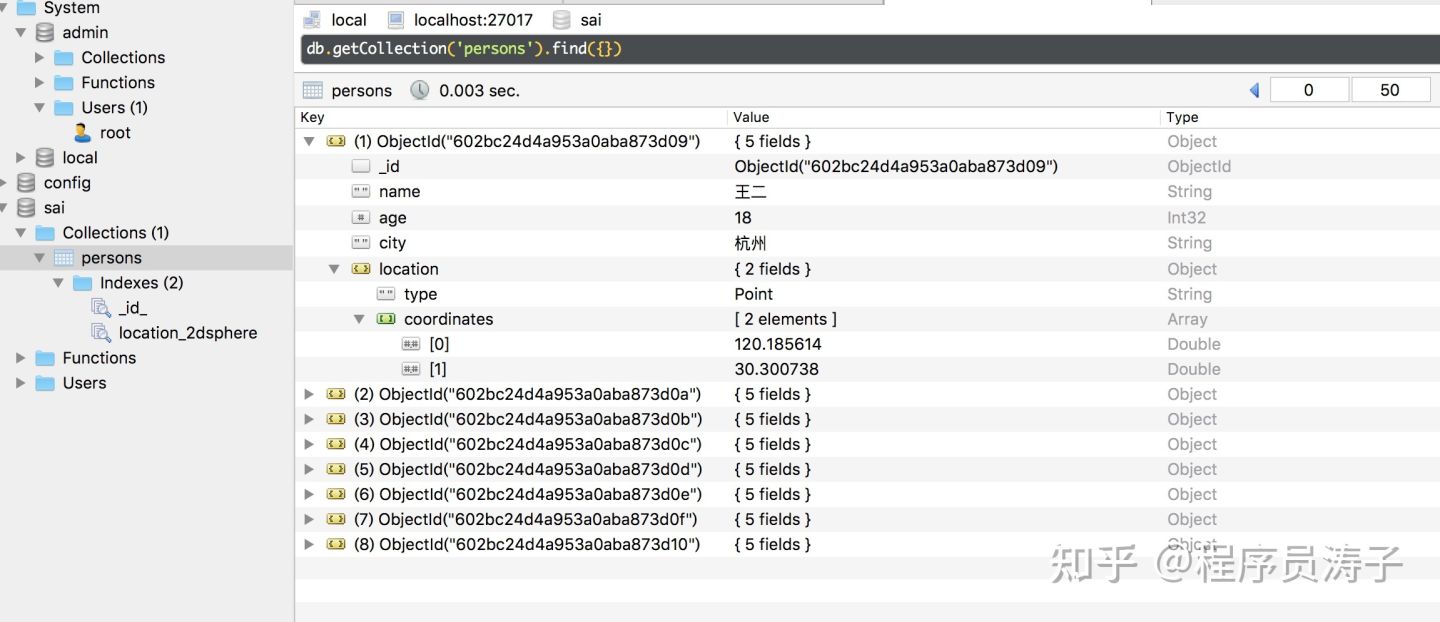Click the persons collection table icon

[x=64, y=258]
